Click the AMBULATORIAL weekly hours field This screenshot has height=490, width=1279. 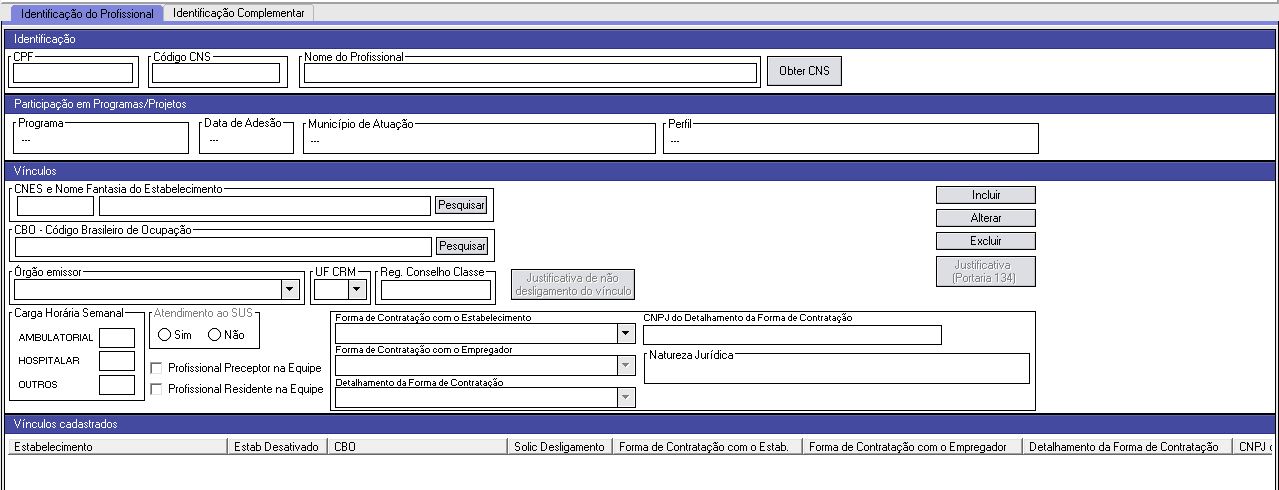116,337
